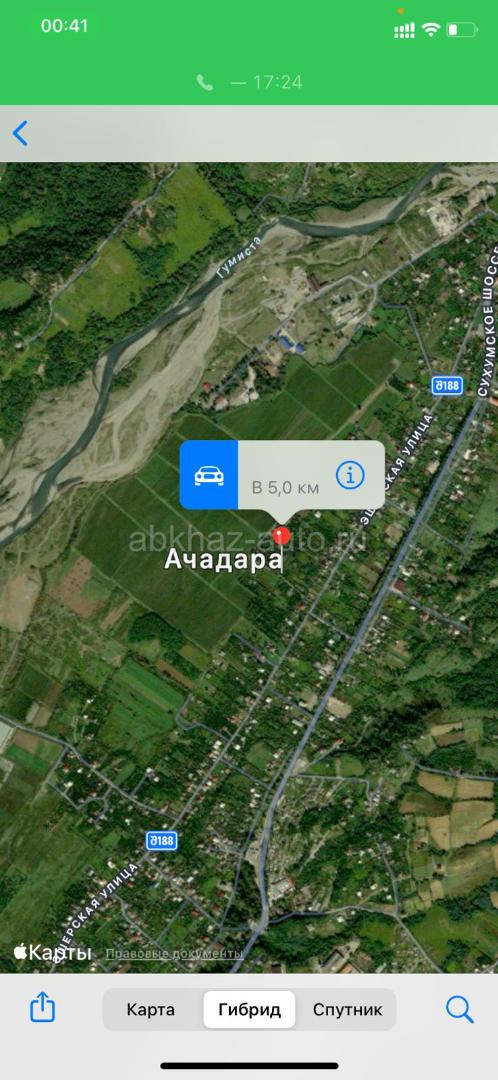Tap the В 5,0 км callout
This screenshot has height=1080, width=498.
tap(286, 488)
